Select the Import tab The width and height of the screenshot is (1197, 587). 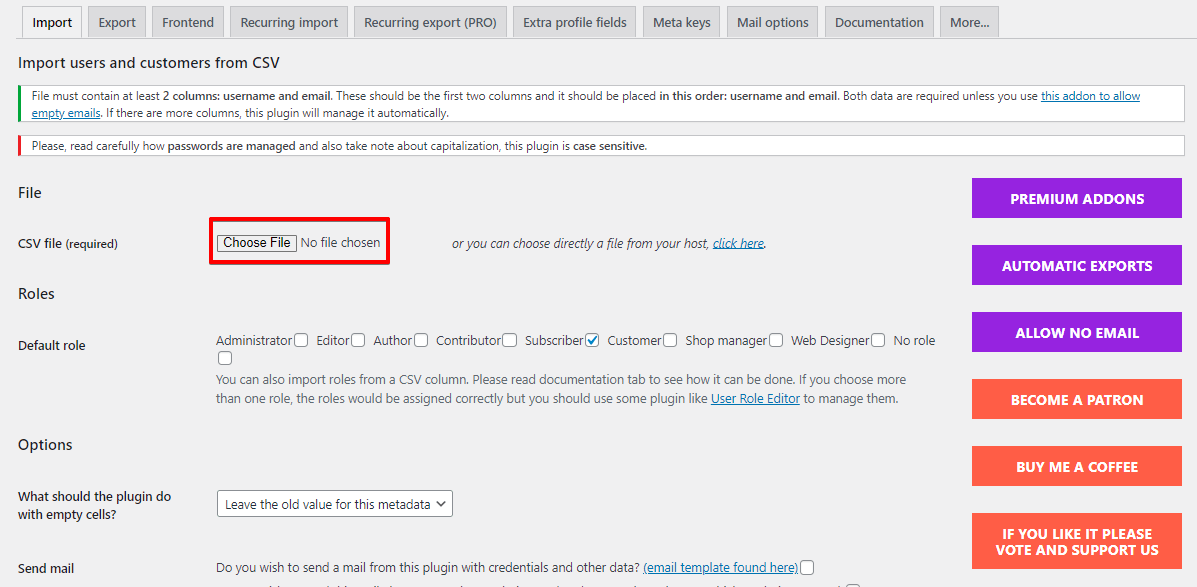click(52, 23)
